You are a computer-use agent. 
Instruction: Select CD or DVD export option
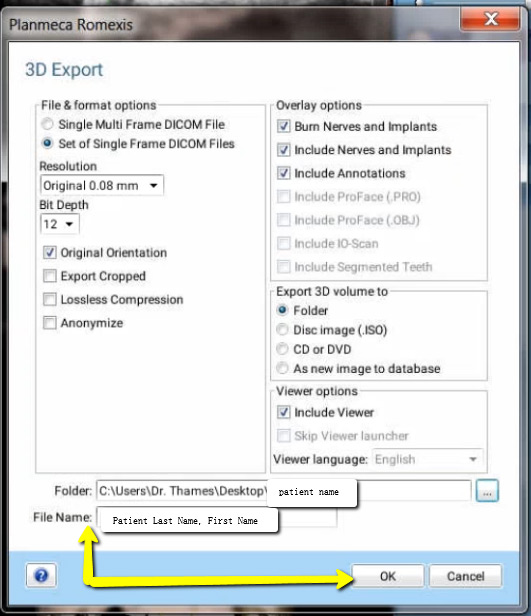click(x=282, y=349)
